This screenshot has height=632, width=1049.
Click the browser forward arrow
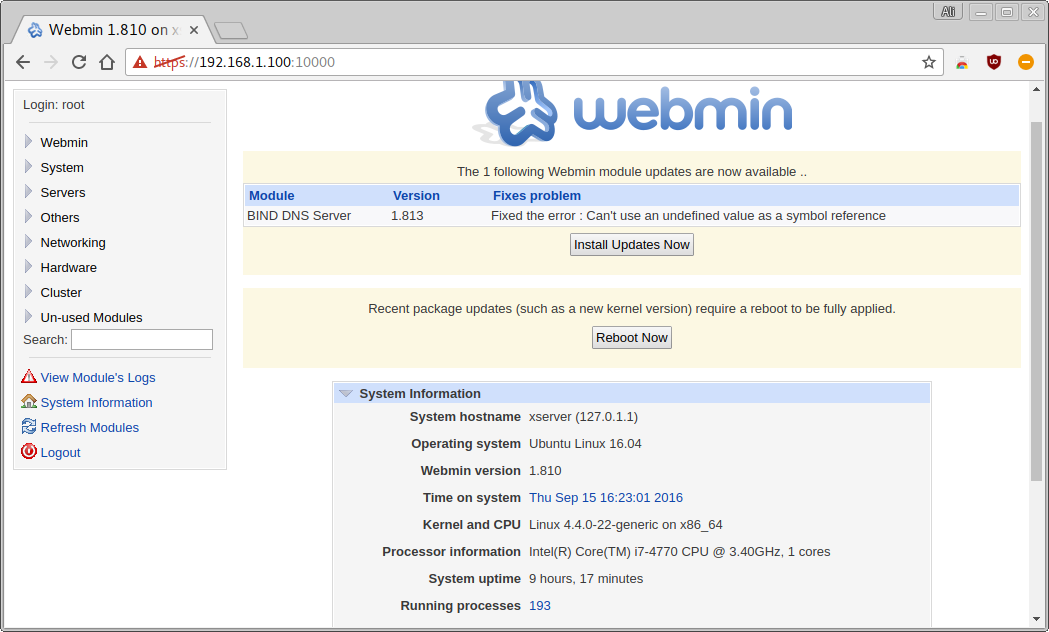(51, 62)
